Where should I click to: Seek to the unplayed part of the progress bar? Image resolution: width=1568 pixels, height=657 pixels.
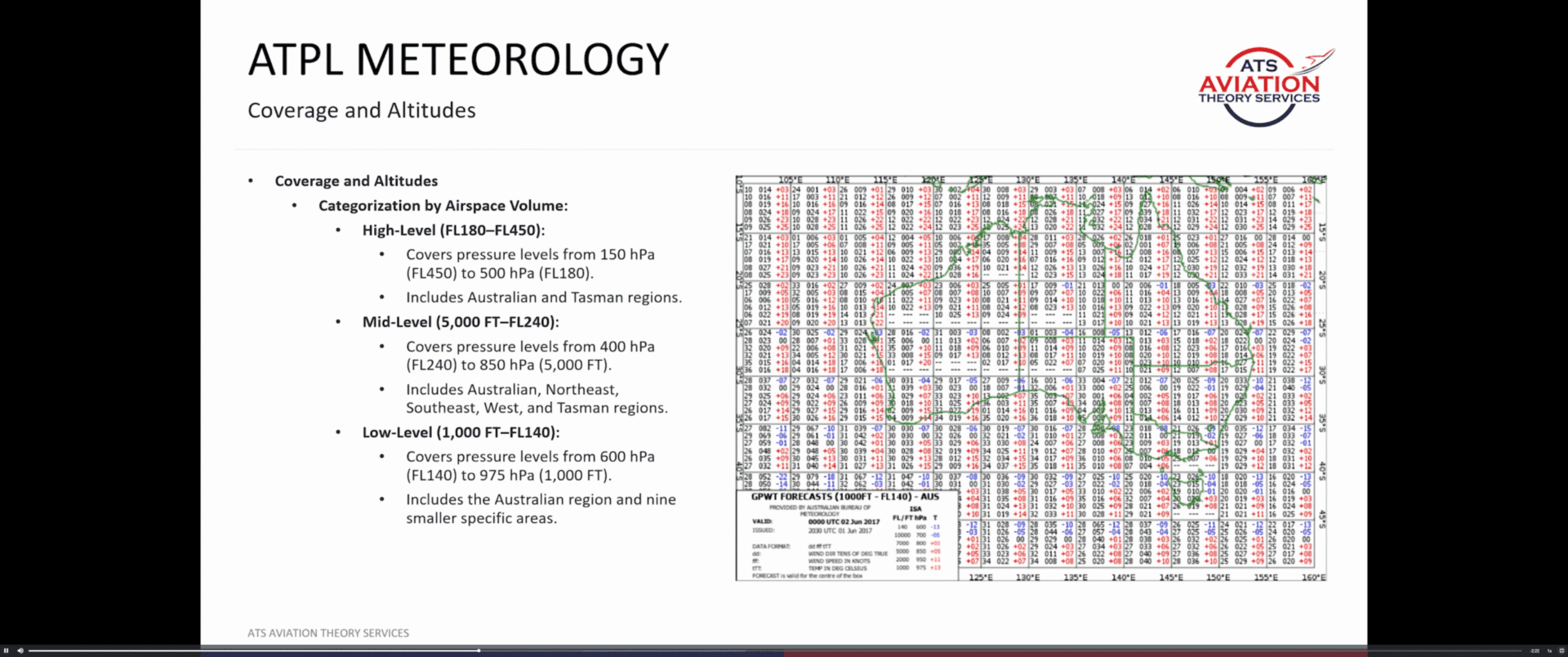click(x=980, y=650)
